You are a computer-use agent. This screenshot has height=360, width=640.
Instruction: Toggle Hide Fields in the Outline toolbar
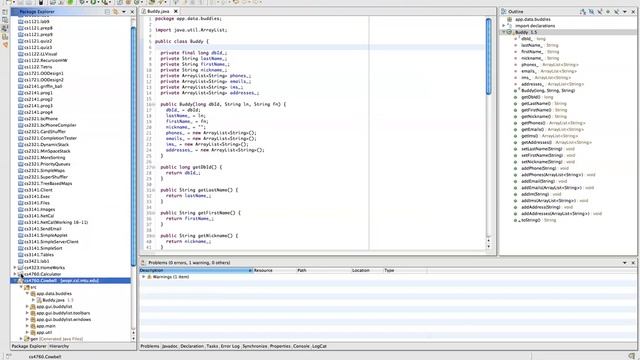(591, 12)
